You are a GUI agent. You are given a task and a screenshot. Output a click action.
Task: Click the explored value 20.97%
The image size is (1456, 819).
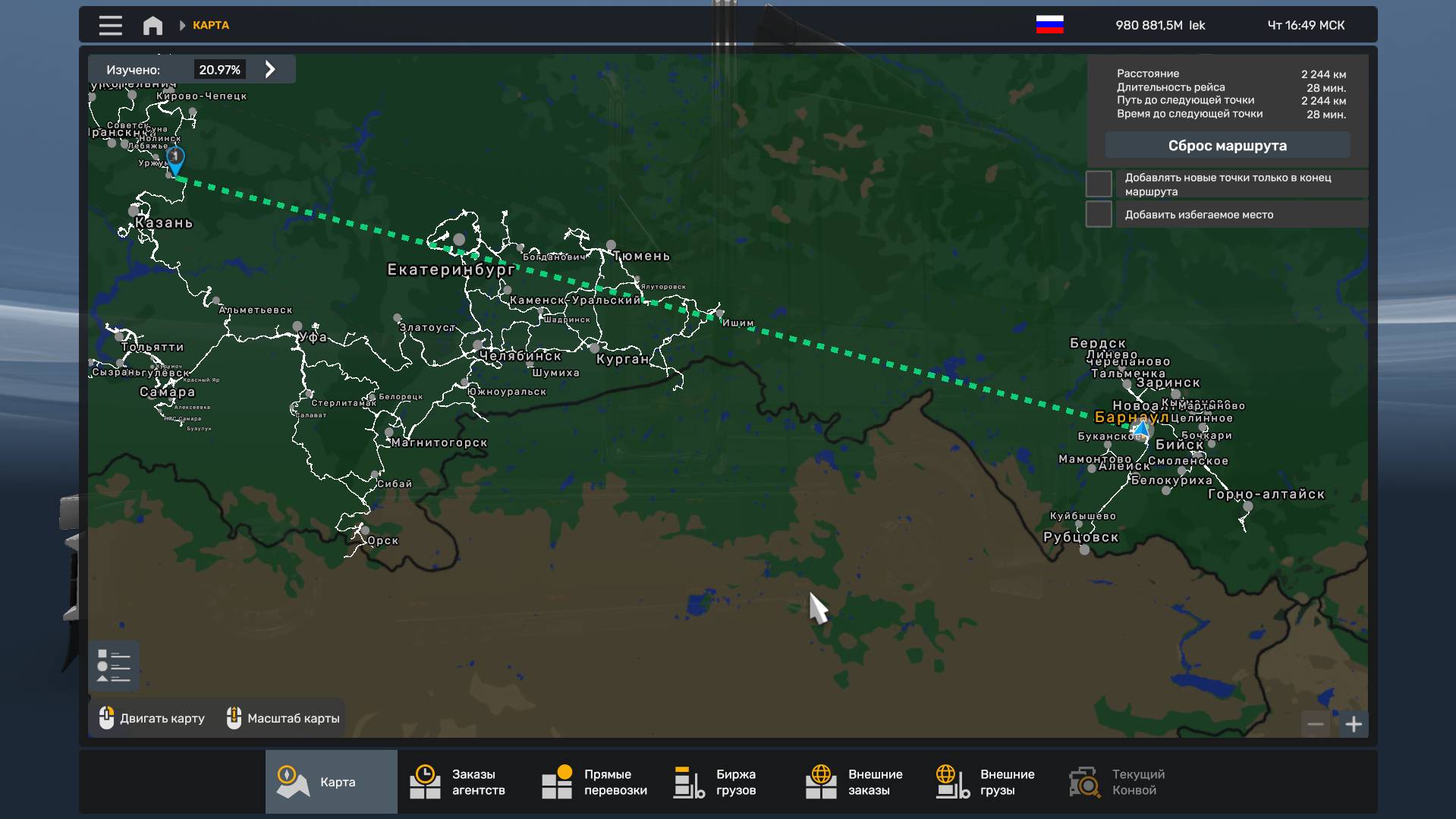219,70
